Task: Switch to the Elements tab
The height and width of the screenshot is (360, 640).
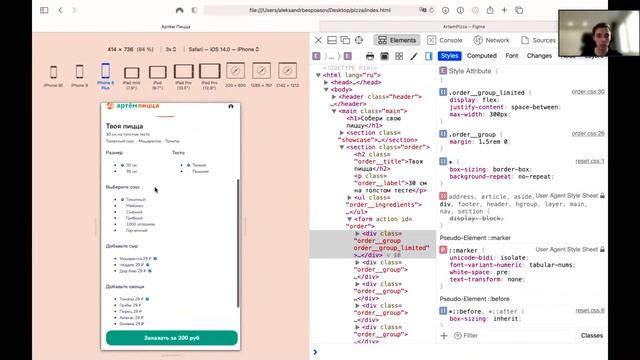Action: 397,40
